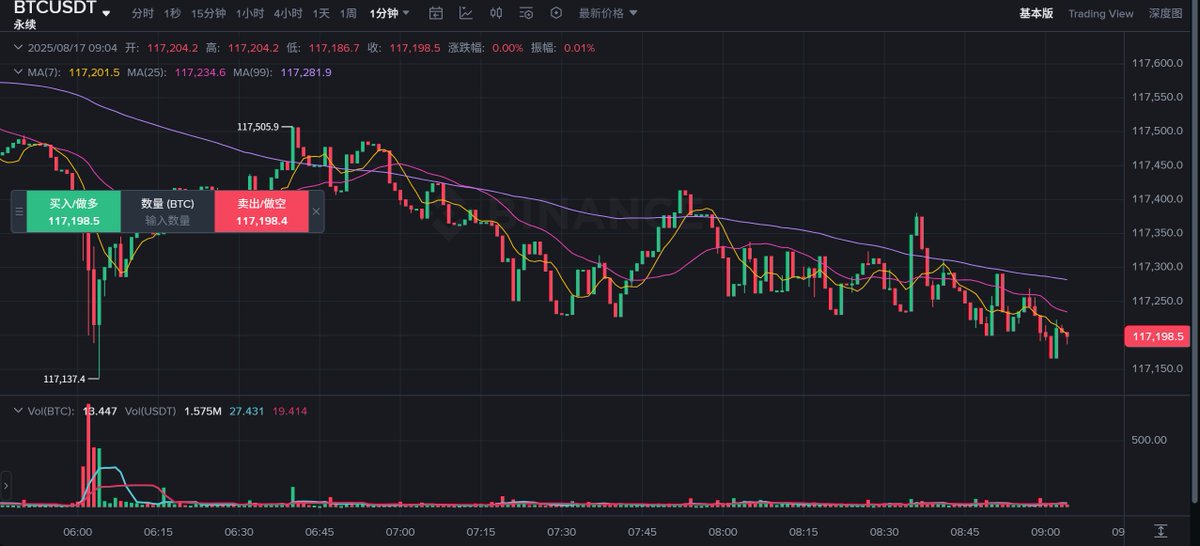Click the 涨跌幅 0.00% value
This screenshot has width=1200, height=546.
pyautogui.click(x=507, y=48)
